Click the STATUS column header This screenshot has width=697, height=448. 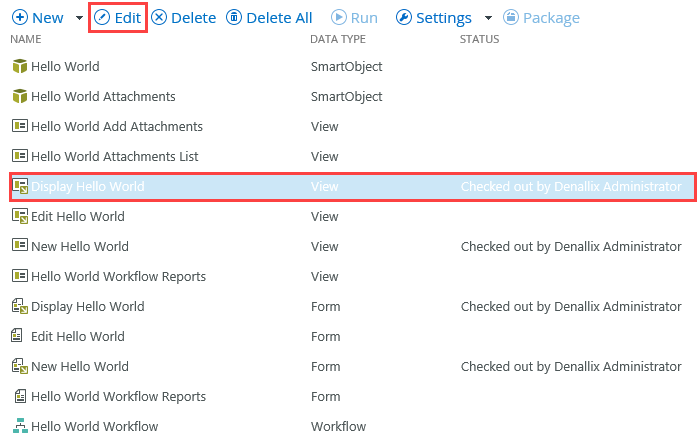(x=479, y=40)
